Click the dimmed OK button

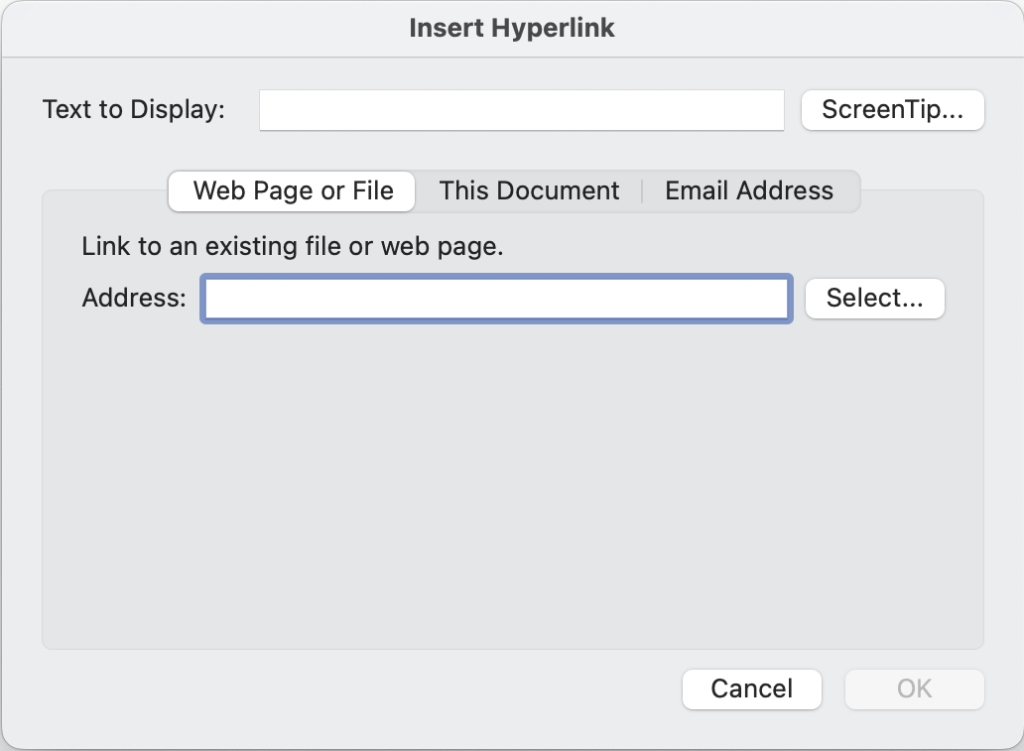click(x=914, y=688)
